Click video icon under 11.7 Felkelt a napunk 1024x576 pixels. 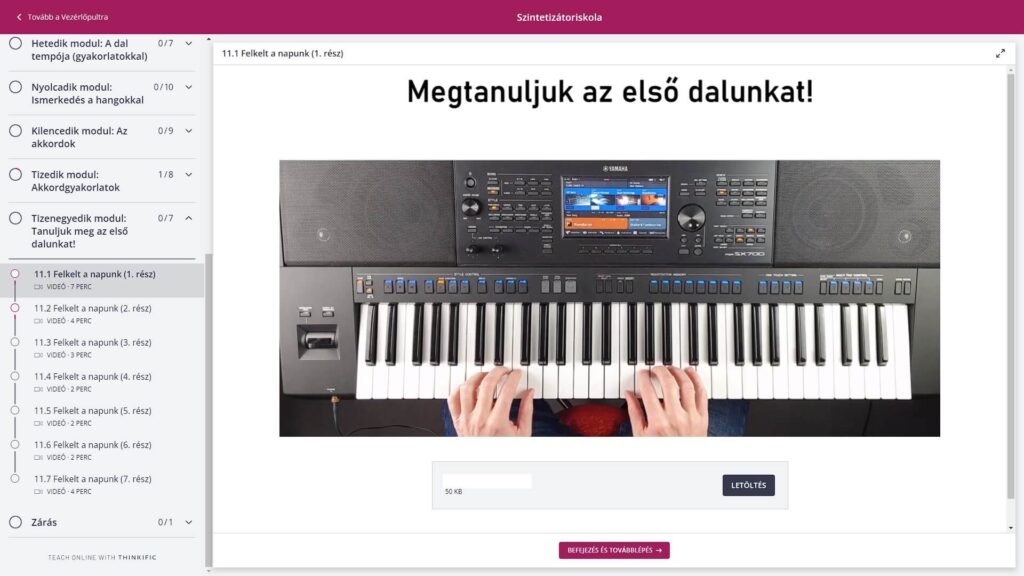point(39,491)
